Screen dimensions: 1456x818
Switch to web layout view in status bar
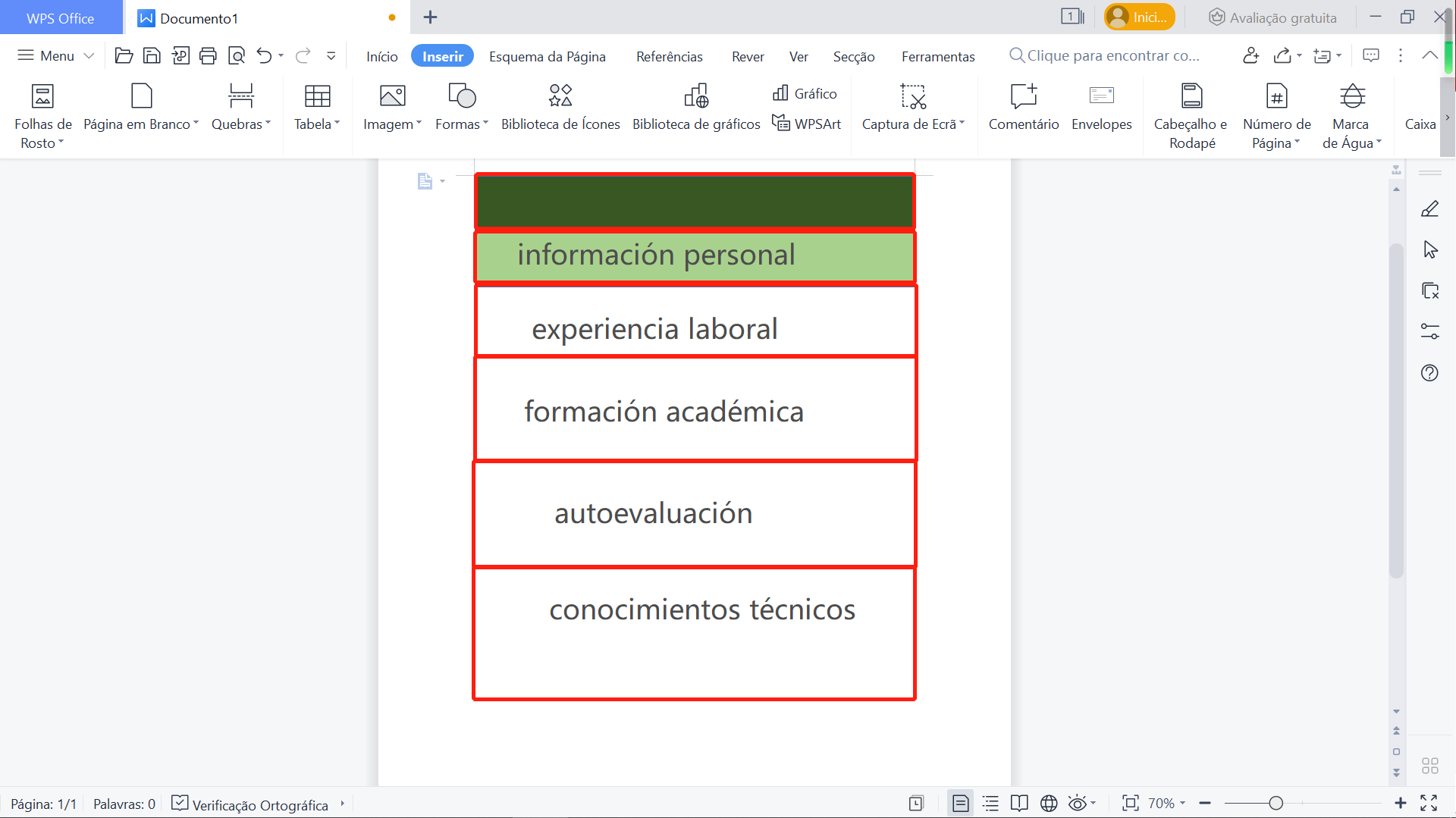click(1049, 803)
